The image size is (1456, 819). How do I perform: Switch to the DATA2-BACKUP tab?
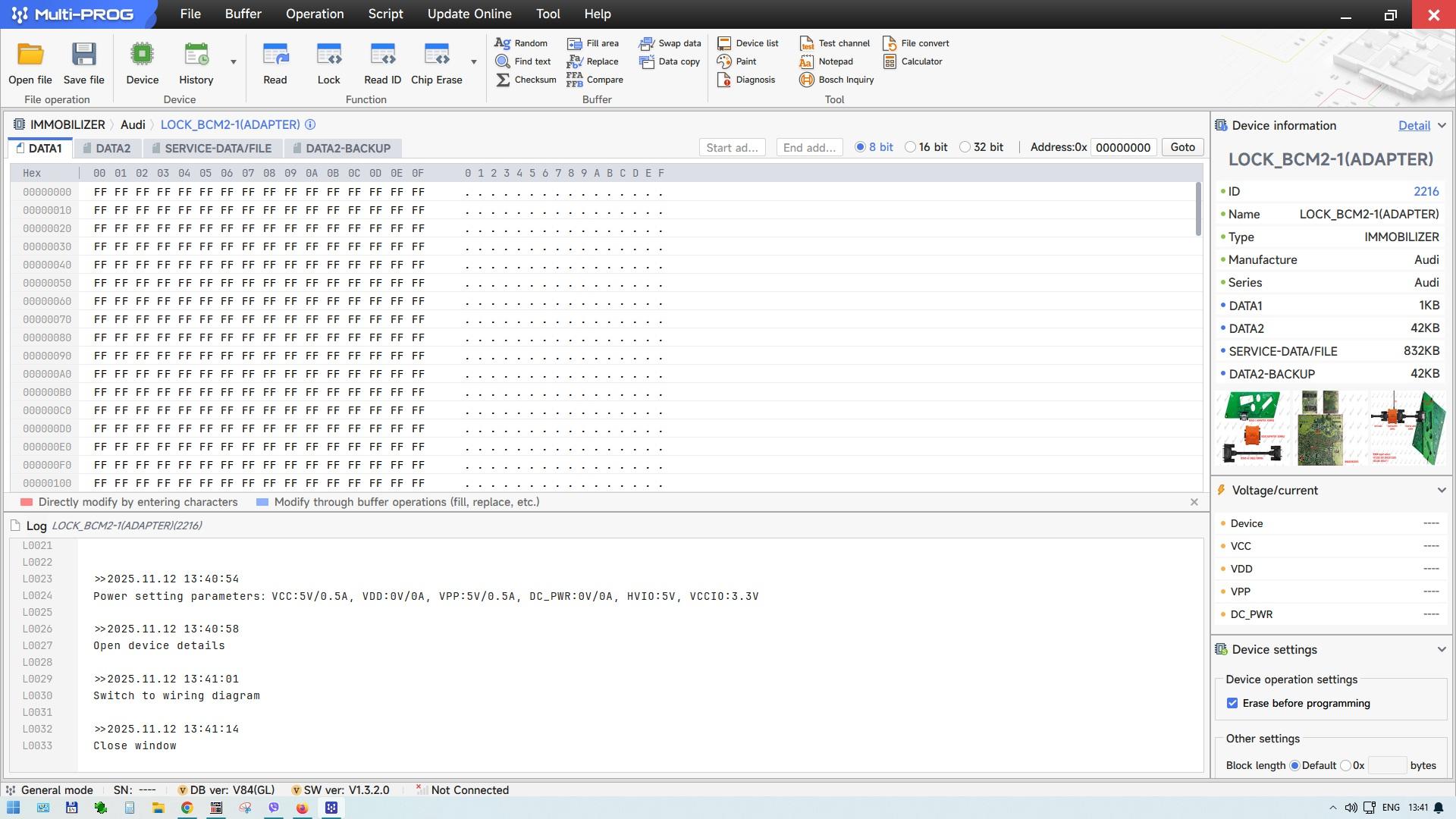click(341, 149)
